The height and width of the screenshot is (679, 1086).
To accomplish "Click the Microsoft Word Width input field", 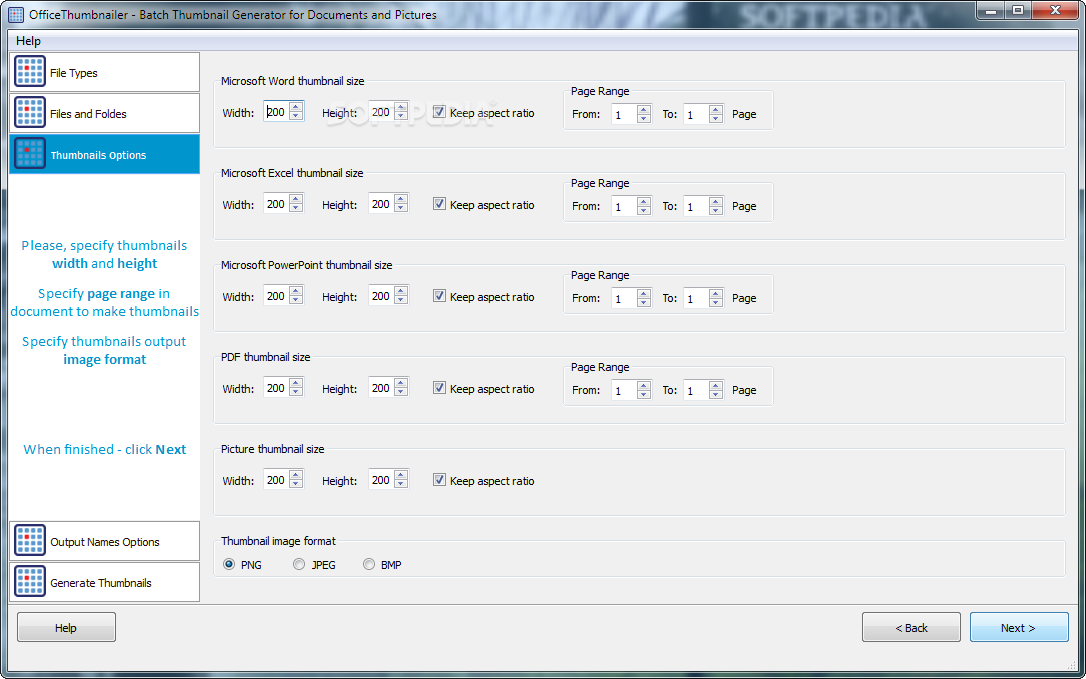I will [276, 112].
